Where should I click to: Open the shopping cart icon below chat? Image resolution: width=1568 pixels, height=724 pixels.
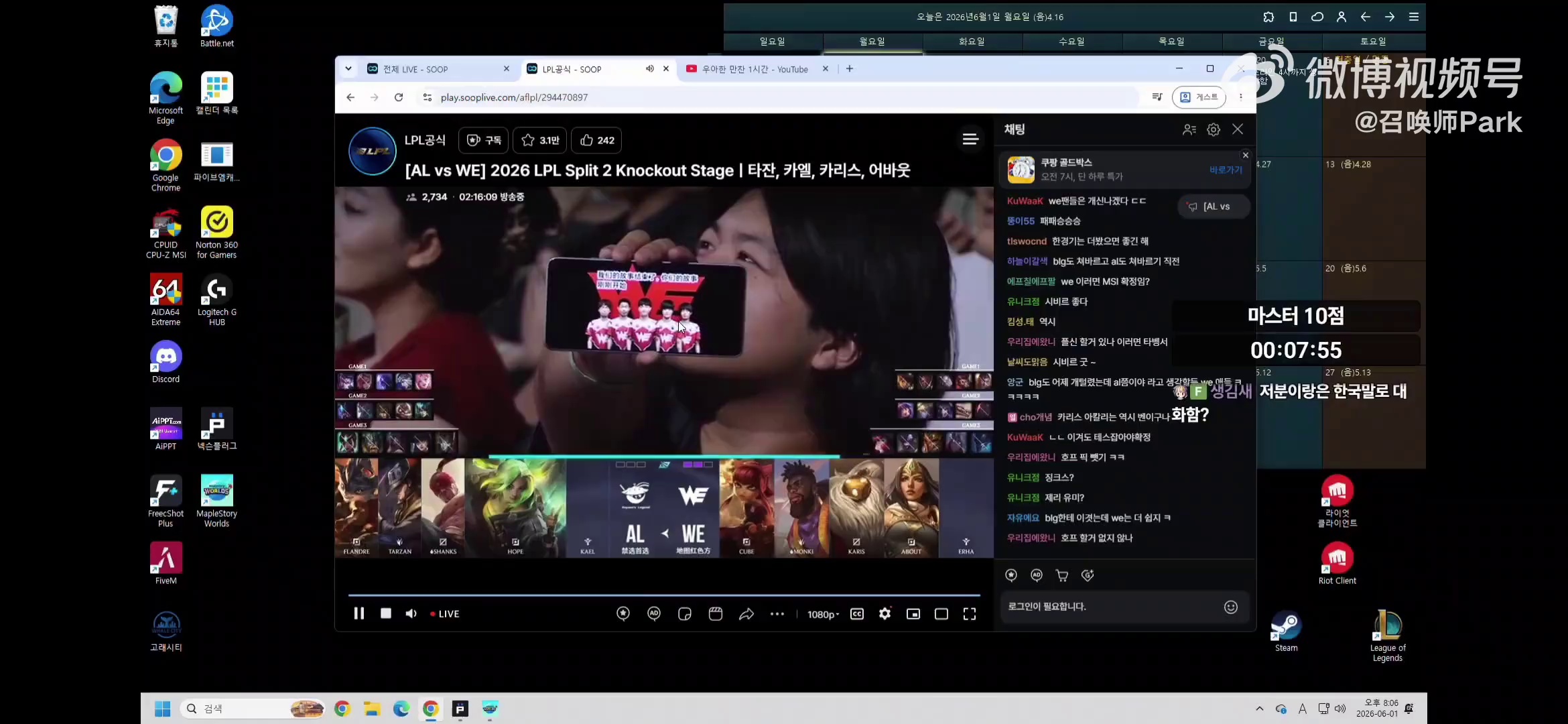click(1062, 575)
